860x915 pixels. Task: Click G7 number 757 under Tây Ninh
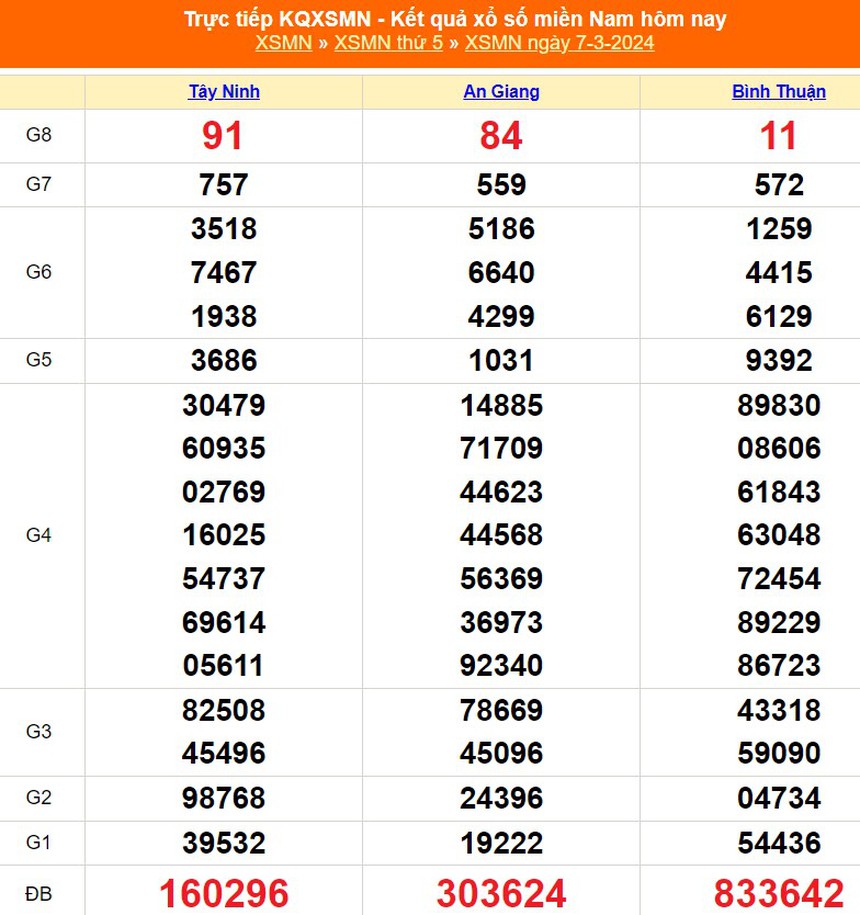[x=223, y=184]
